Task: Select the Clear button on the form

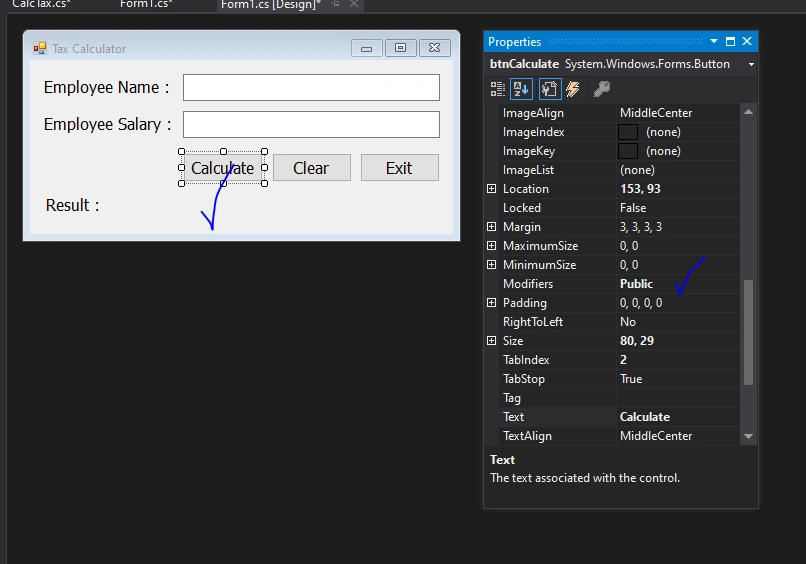Action: (x=312, y=168)
